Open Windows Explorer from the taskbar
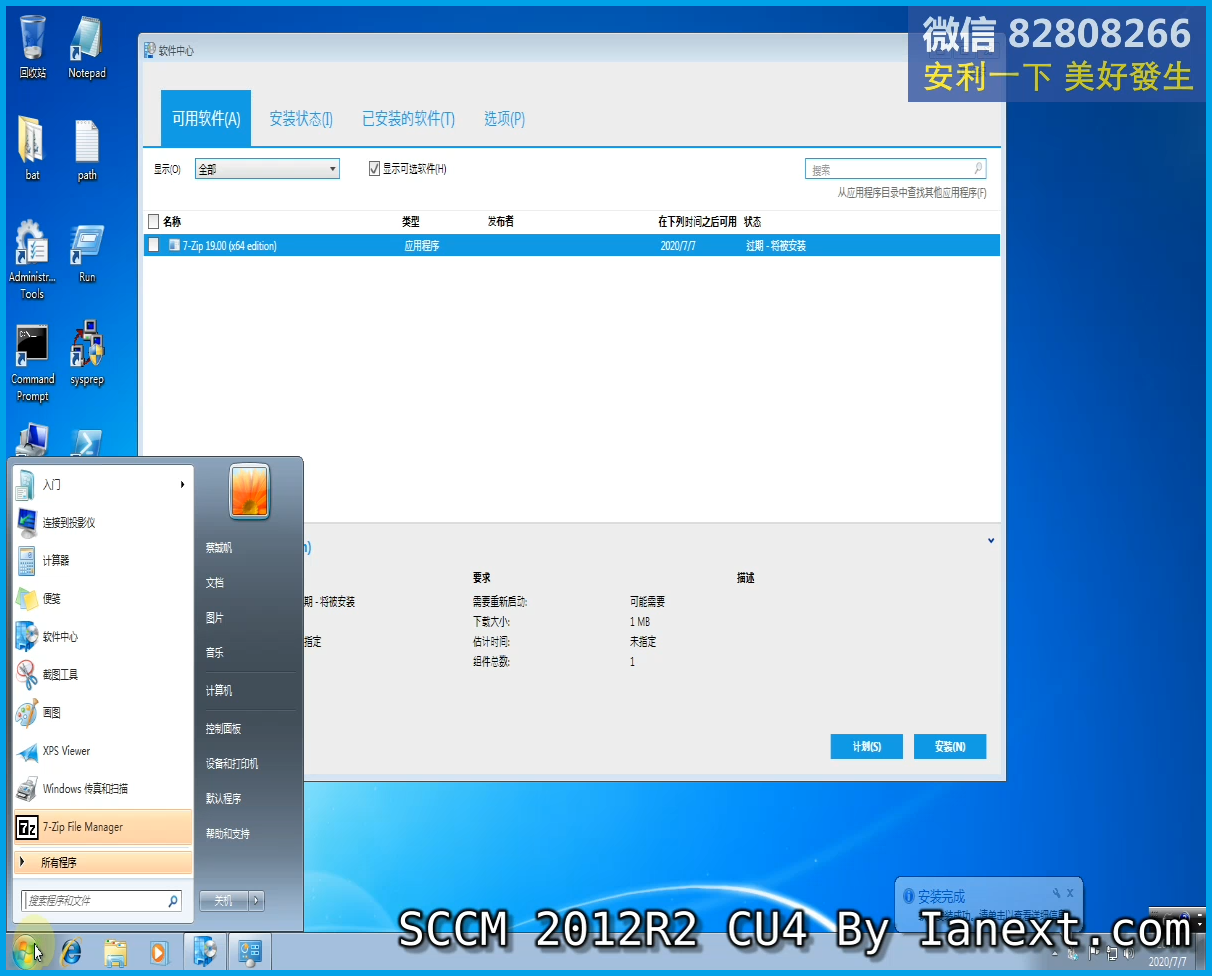 [115, 952]
